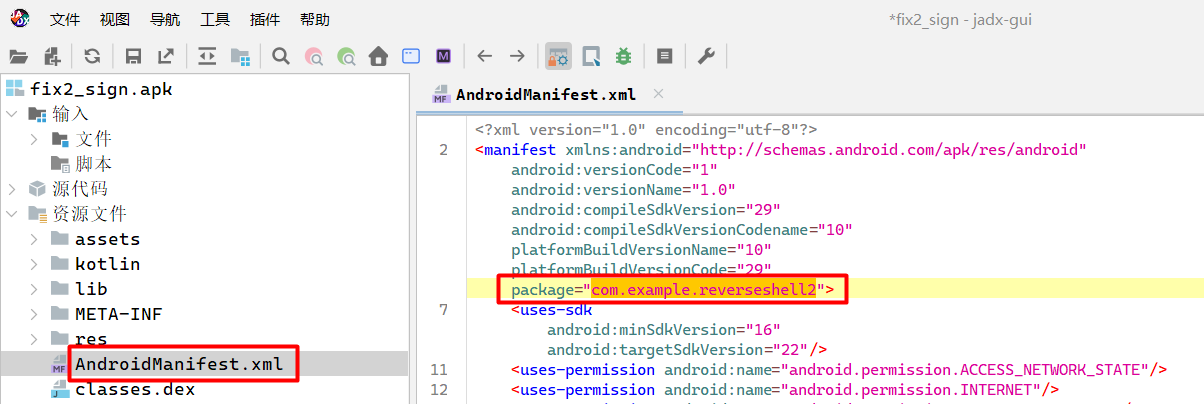
Task: Click the green bug debugger icon
Action: [x=623, y=56]
